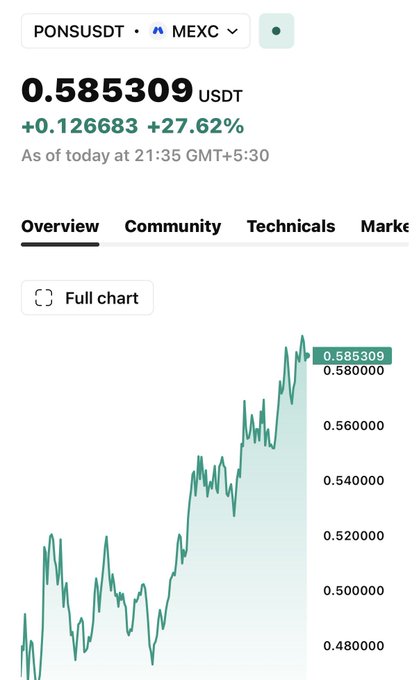Image resolution: width=419 pixels, height=680 pixels.
Task: Switch to the Community tab
Action: [x=173, y=226]
